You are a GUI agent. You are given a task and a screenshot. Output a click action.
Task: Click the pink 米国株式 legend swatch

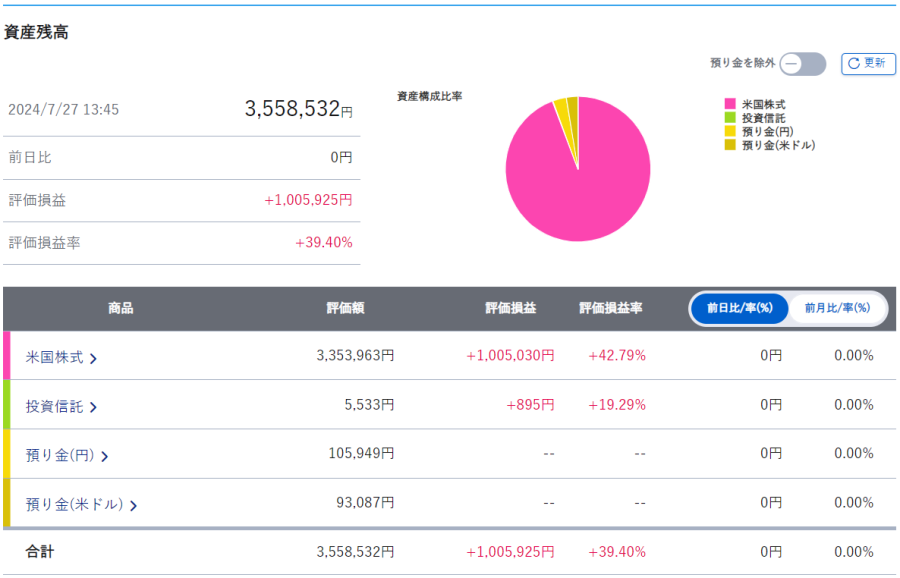click(730, 104)
